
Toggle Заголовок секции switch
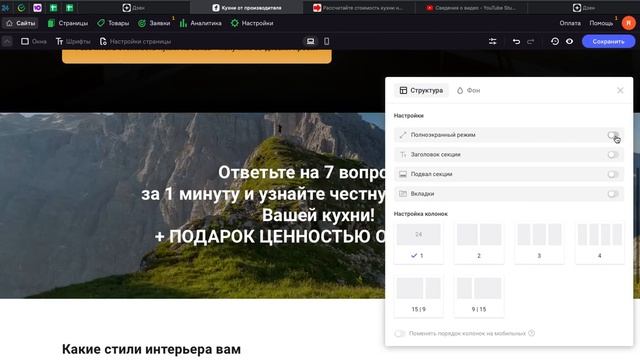tap(613, 155)
